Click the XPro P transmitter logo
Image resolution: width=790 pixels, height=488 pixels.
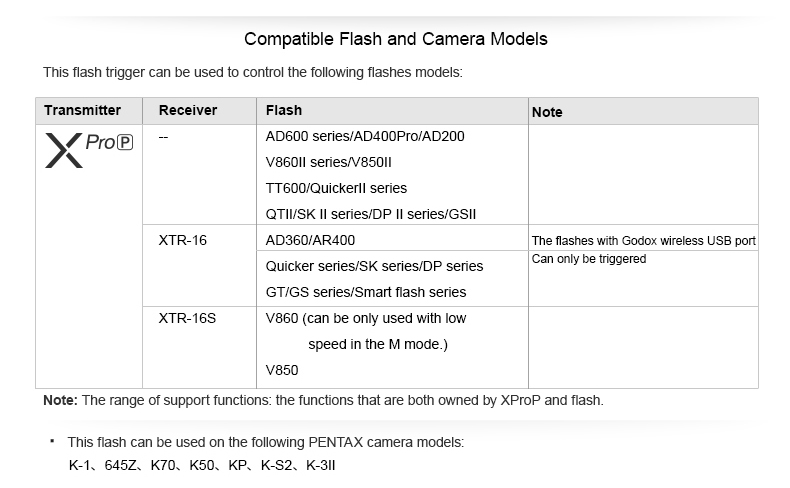tap(88, 149)
